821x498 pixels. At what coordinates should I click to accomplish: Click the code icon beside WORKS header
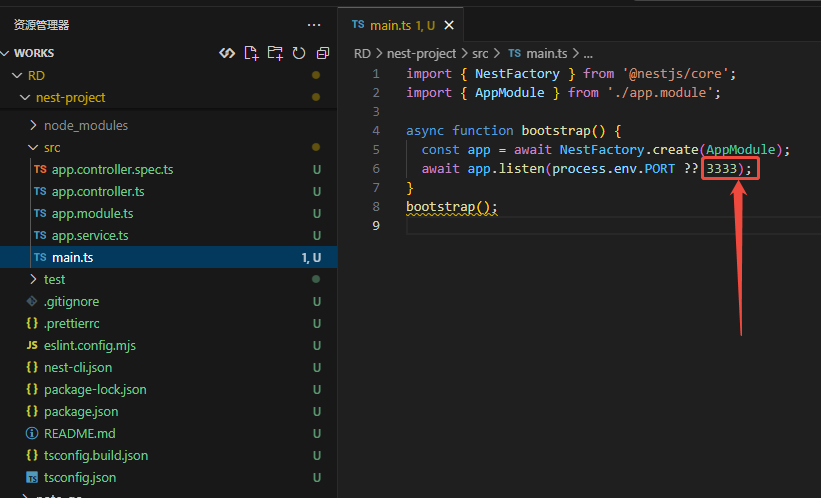click(227, 53)
